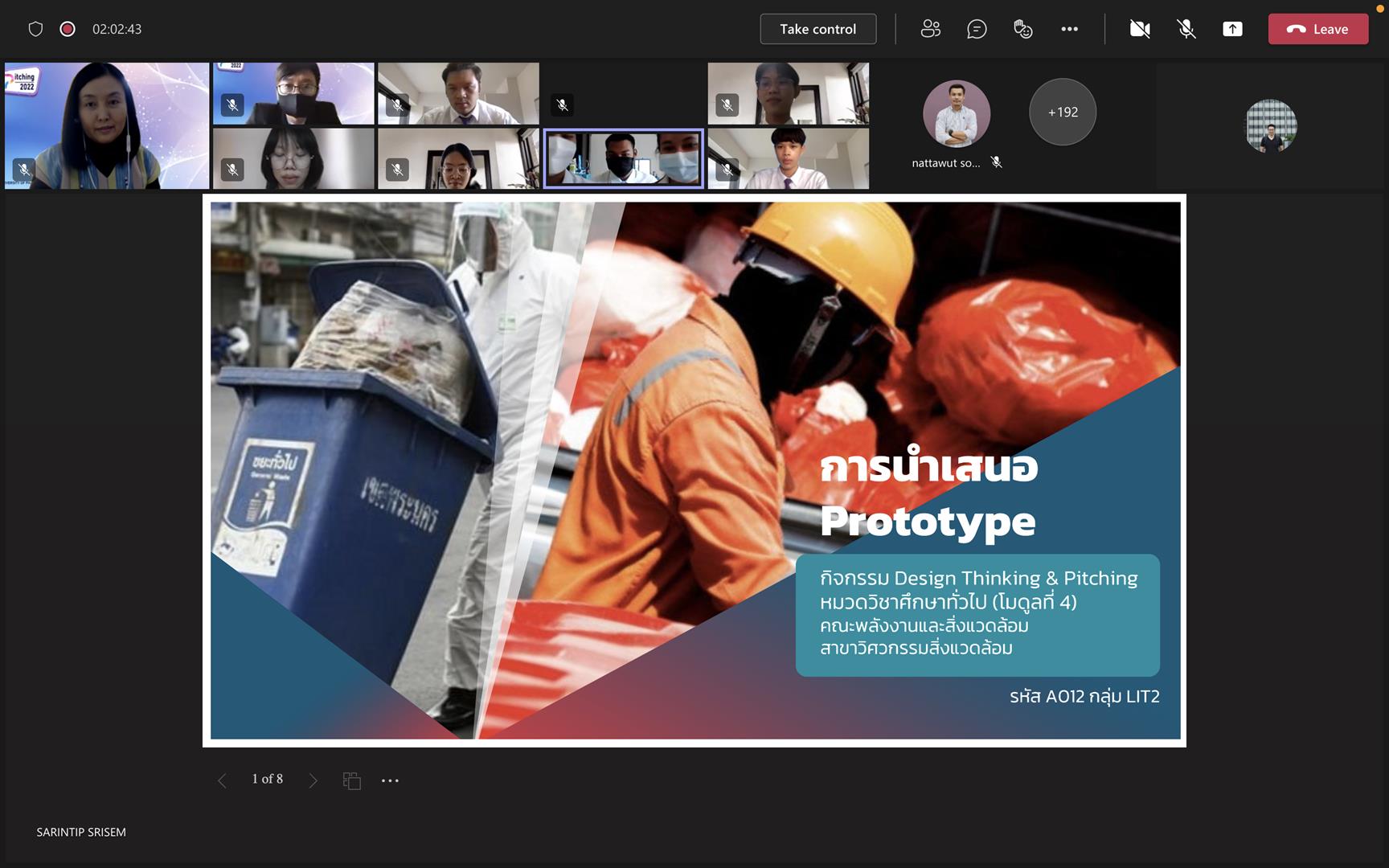This screenshot has height=868, width=1389.
Task: Open the meeting chat icon
Action: (x=977, y=29)
